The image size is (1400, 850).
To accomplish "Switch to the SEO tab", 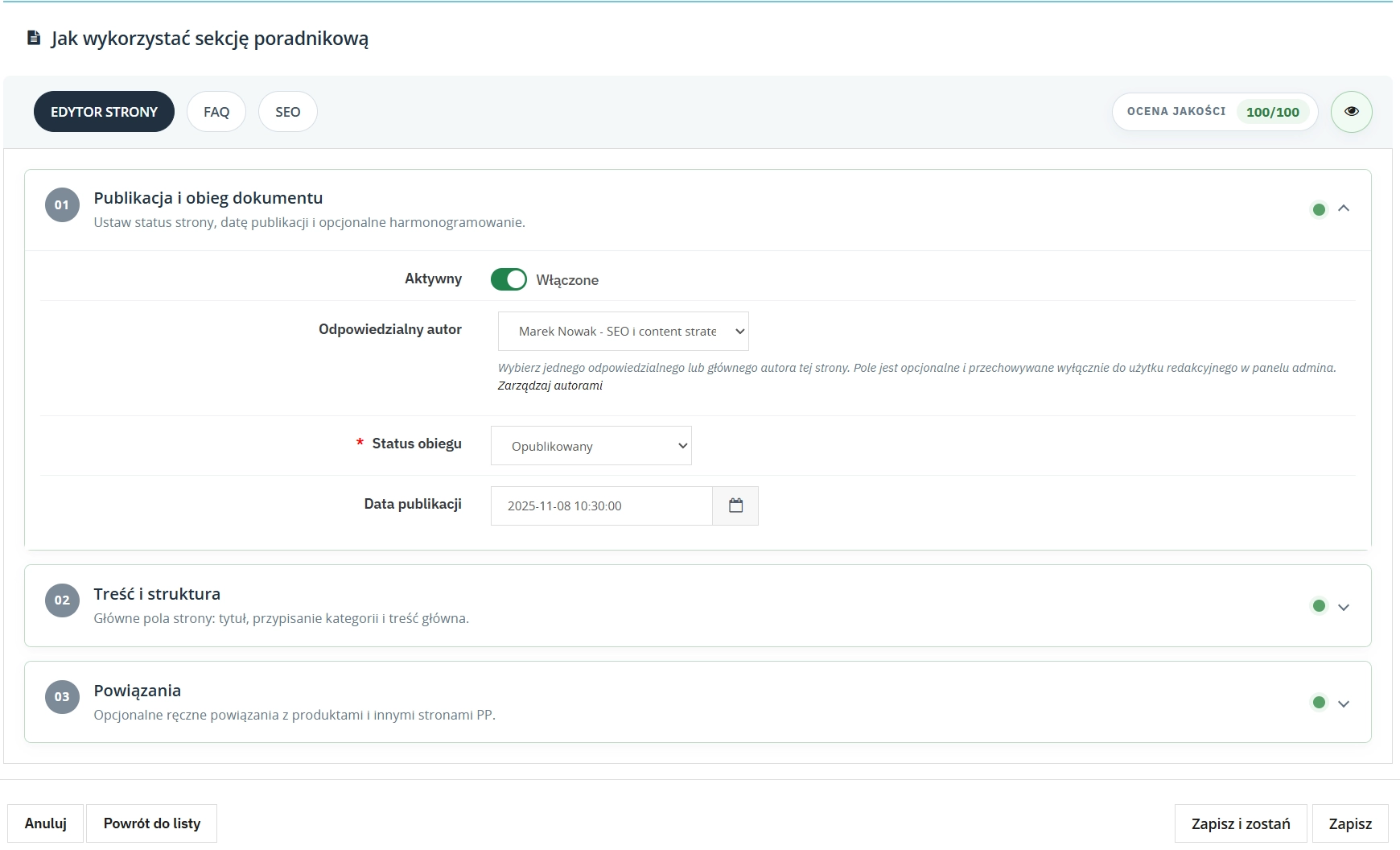I will point(287,111).
